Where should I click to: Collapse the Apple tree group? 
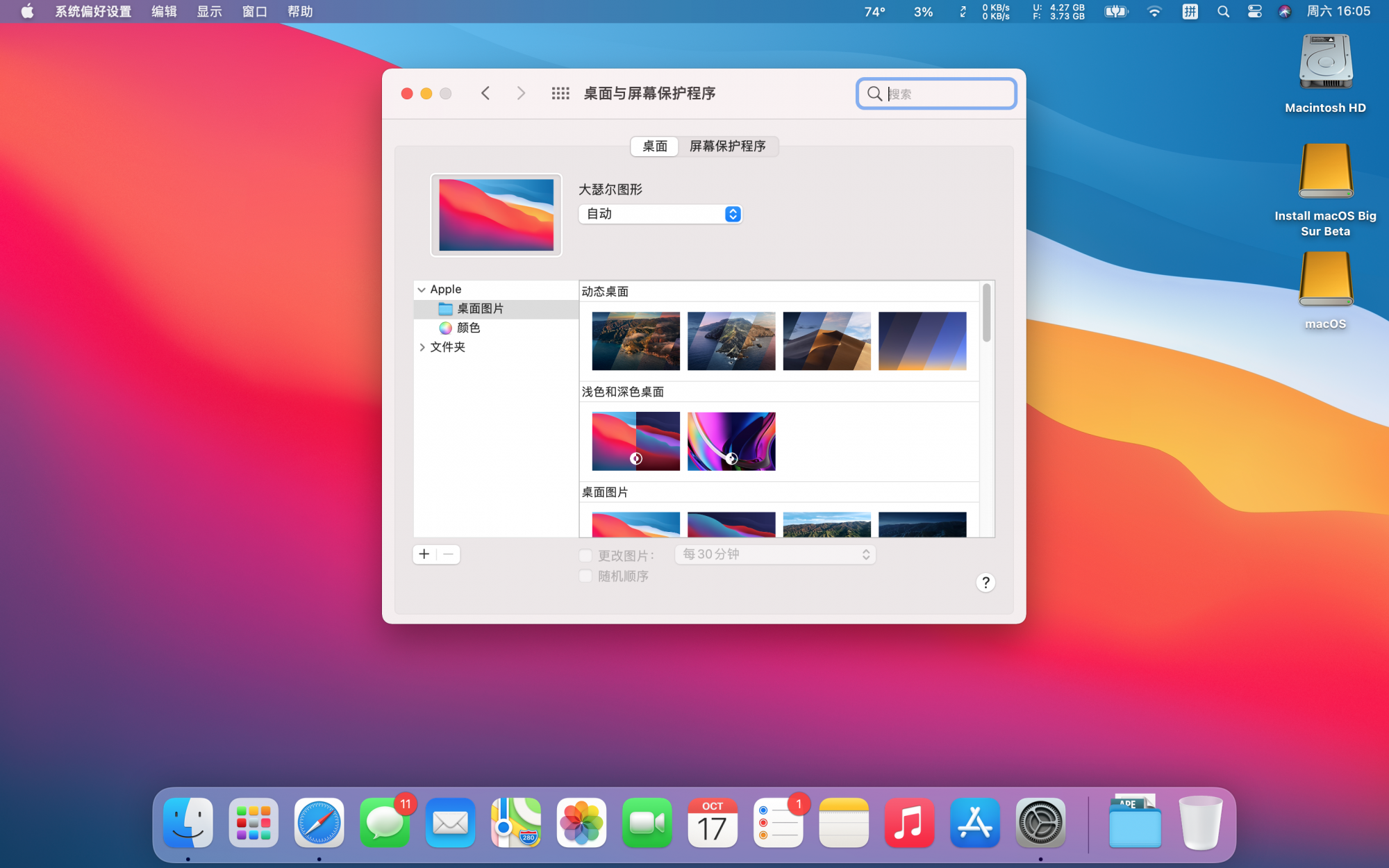pos(422,290)
